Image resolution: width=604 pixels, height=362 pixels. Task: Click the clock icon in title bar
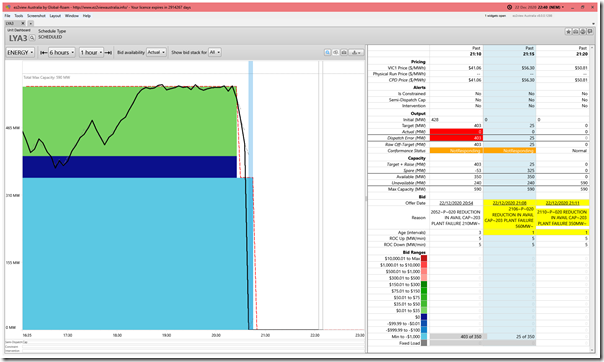point(509,7)
